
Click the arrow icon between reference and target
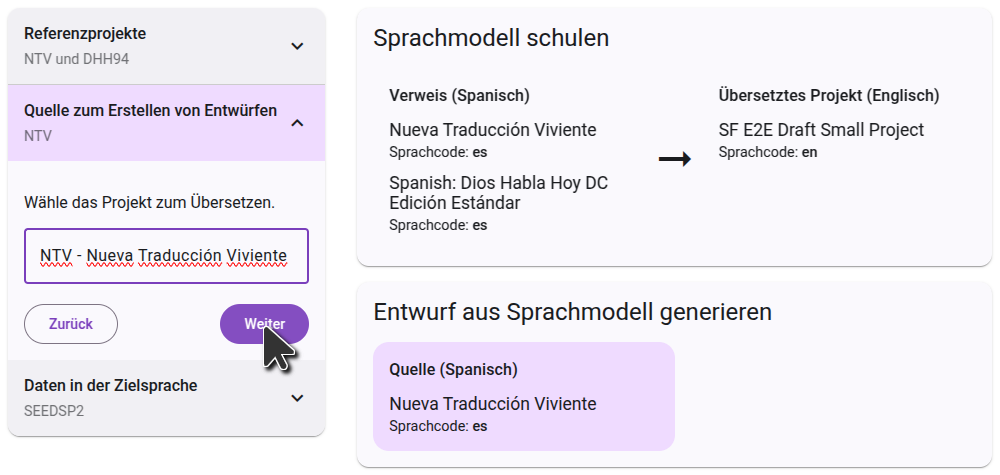(675, 159)
